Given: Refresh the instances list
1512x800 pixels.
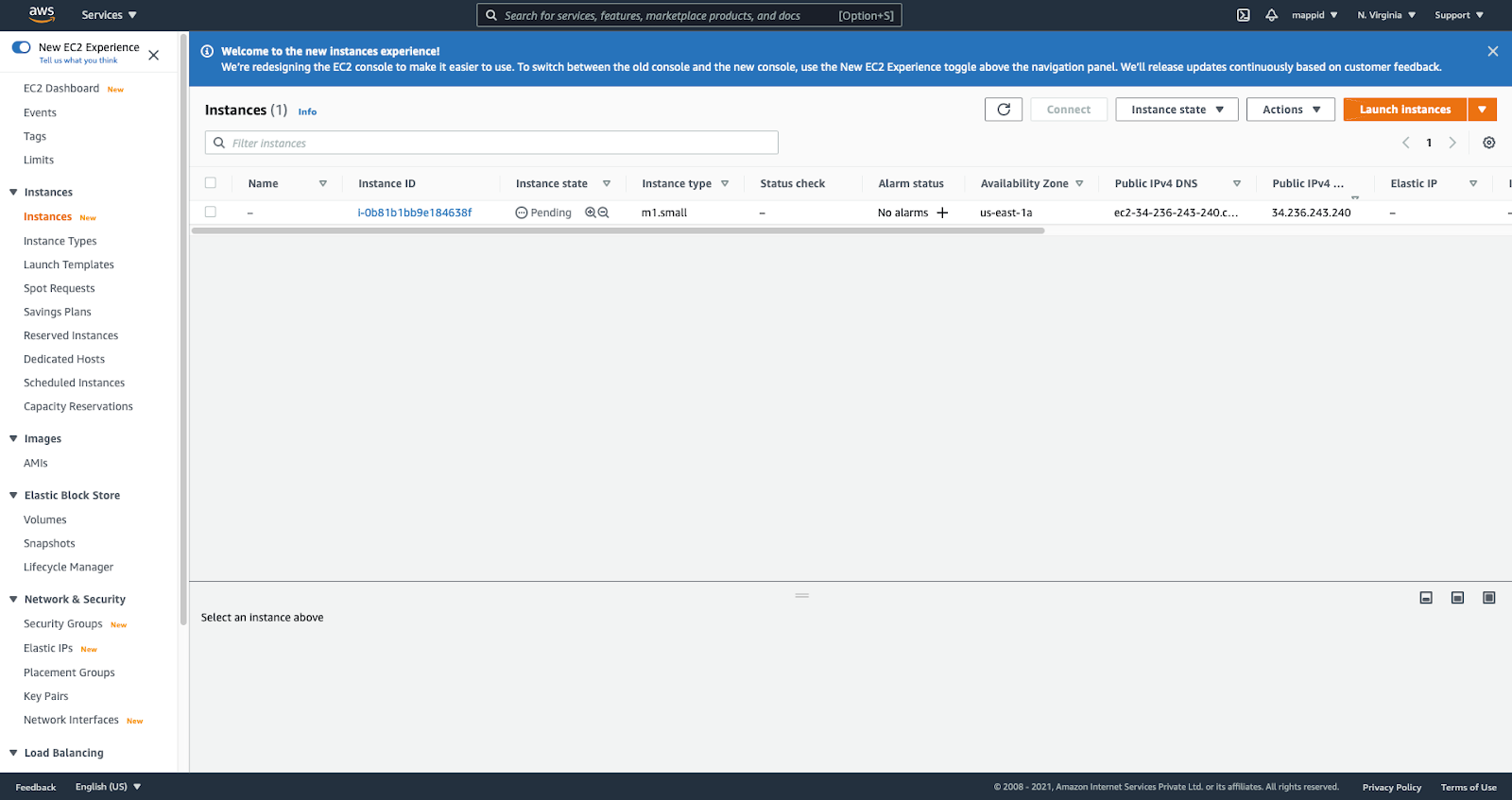Looking at the screenshot, I should 1004,110.
